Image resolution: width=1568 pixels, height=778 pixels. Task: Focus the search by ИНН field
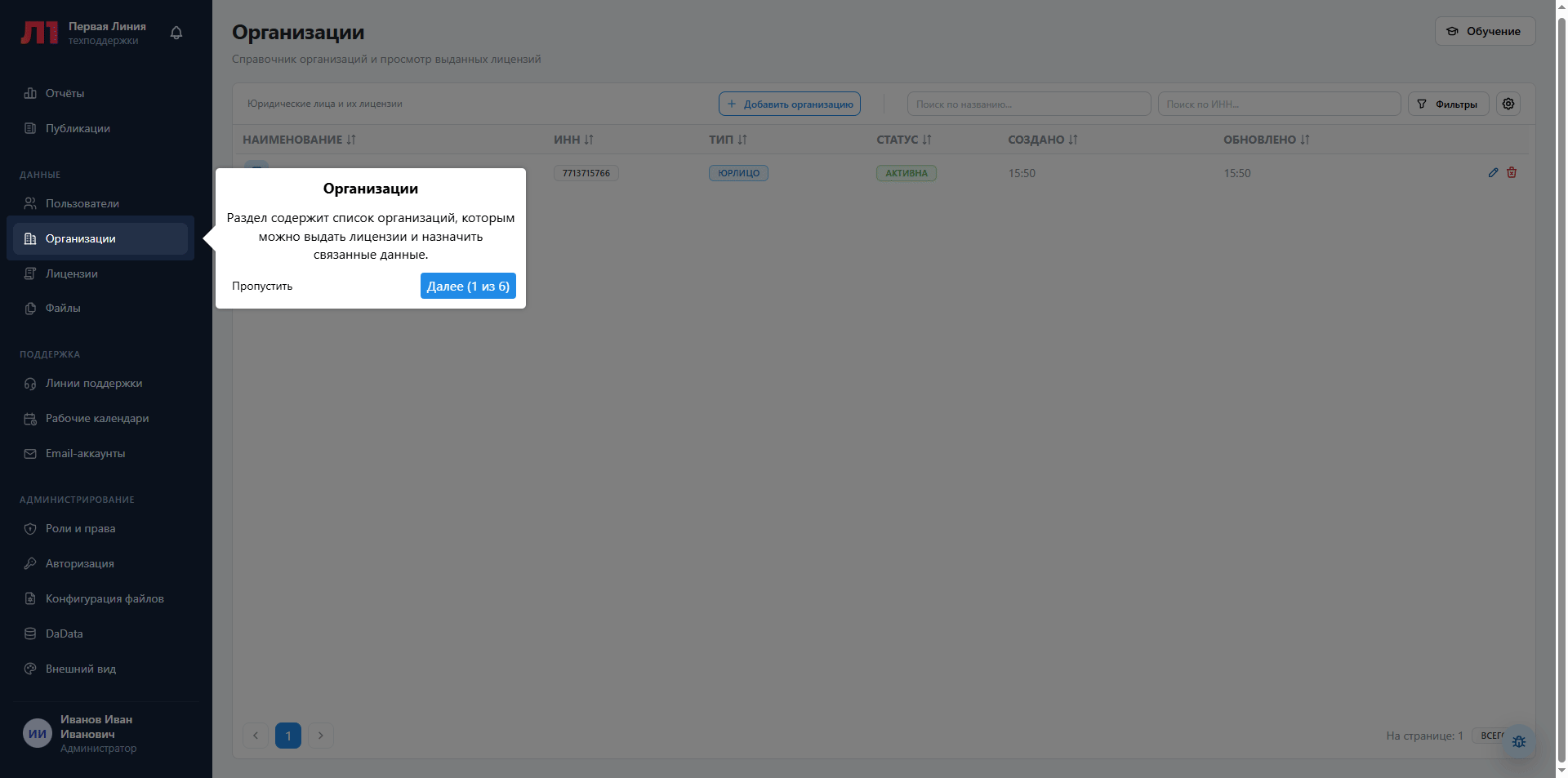tap(1279, 104)
